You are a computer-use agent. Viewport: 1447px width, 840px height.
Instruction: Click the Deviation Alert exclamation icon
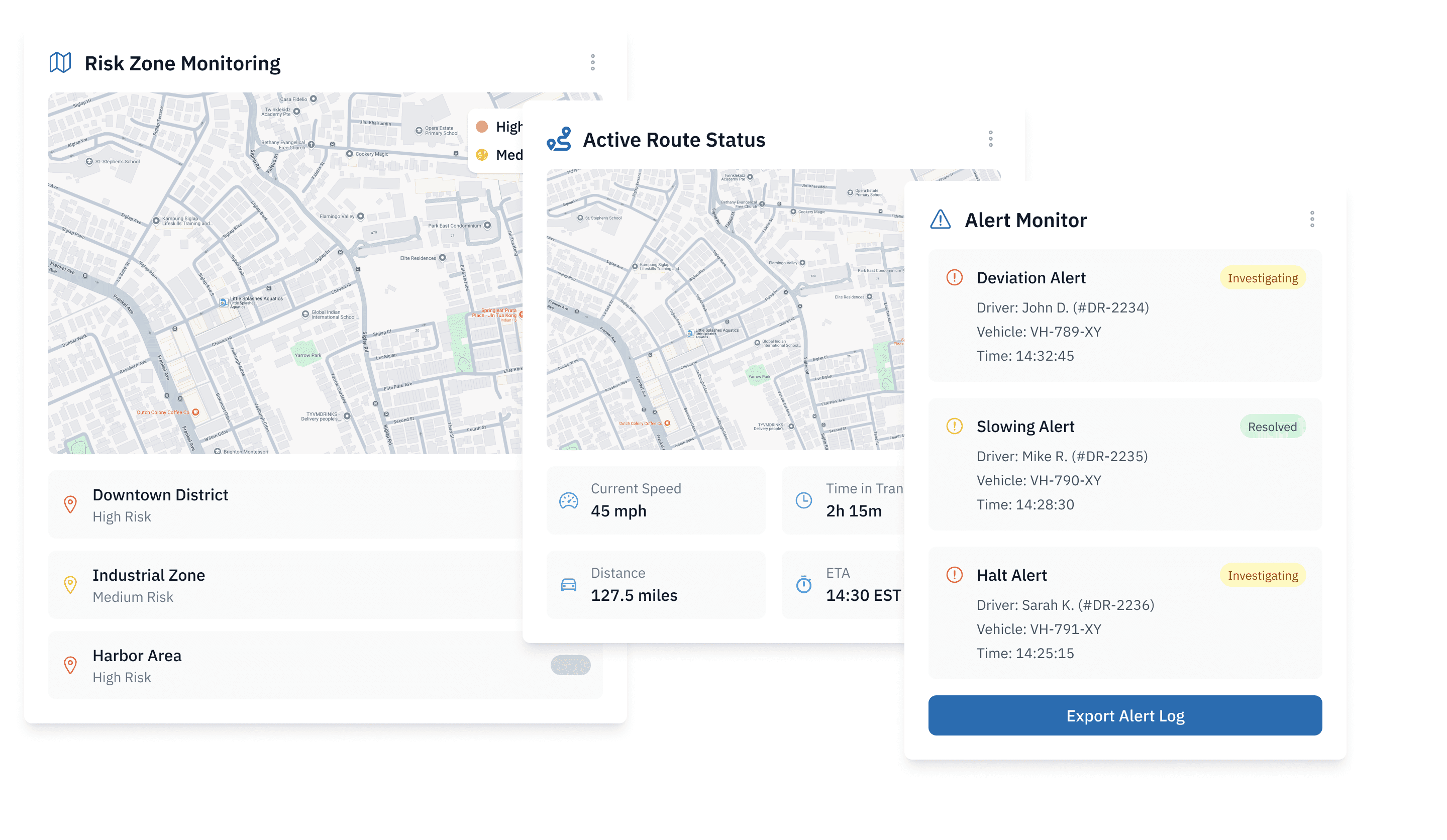[x=954, y=278]
